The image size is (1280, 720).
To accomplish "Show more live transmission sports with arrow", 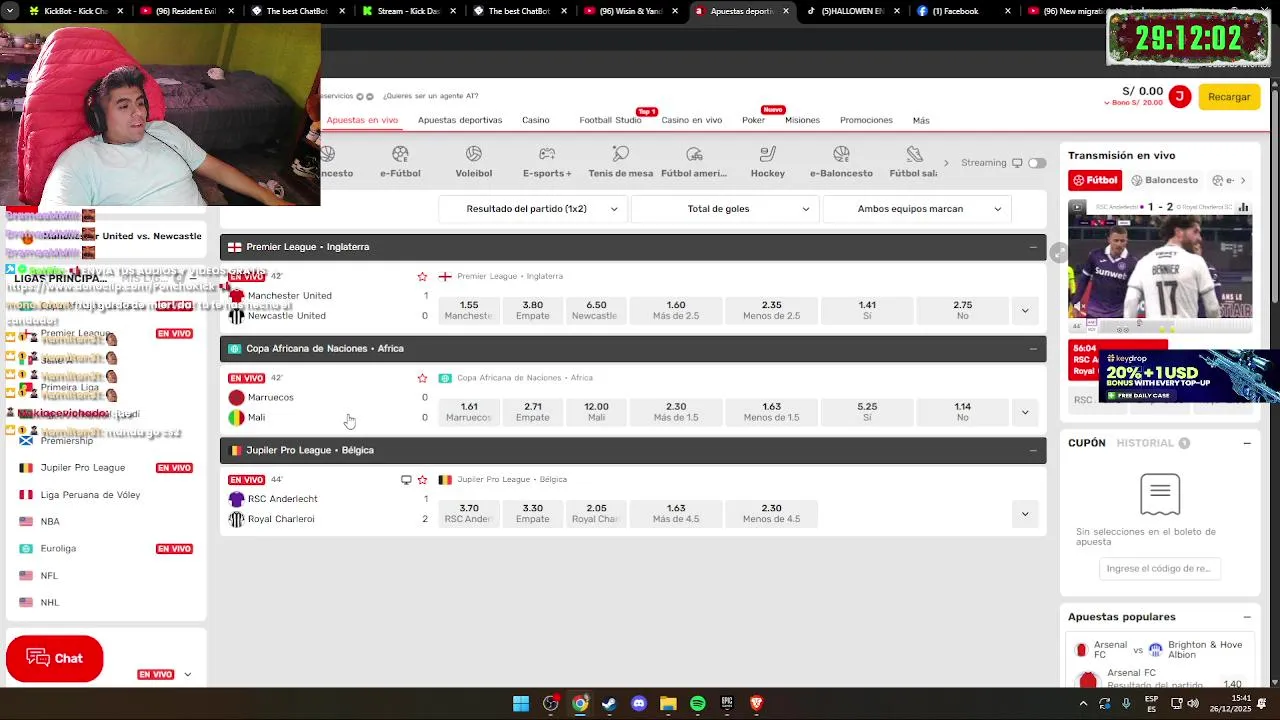I will pyautogui.click(x=1243, y=180).
